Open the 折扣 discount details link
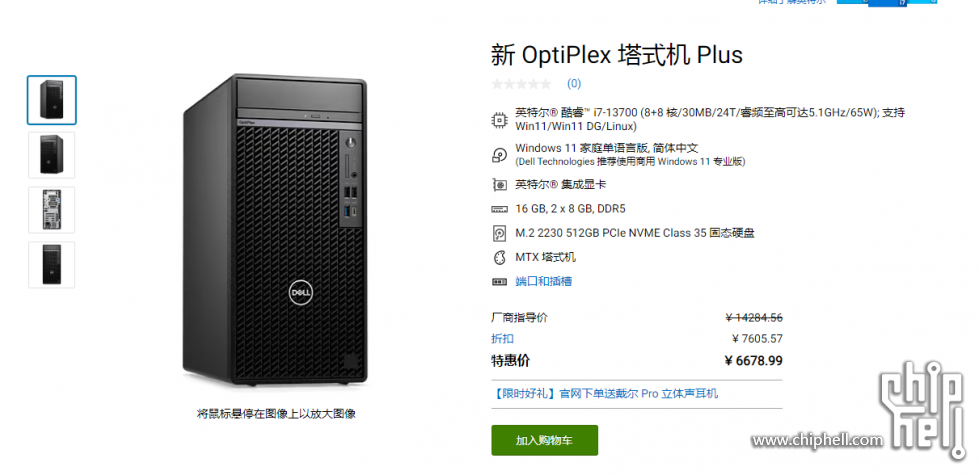 pyautogui.click(x=503, y=339)
